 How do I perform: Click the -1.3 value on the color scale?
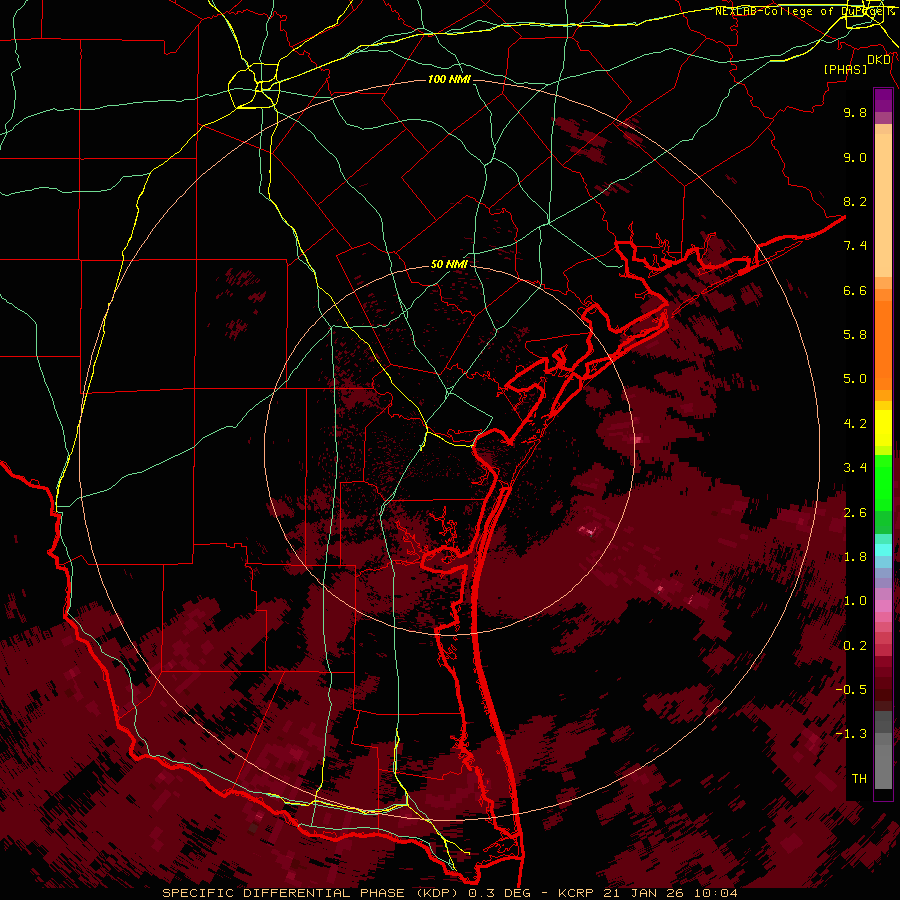(852, 734)
